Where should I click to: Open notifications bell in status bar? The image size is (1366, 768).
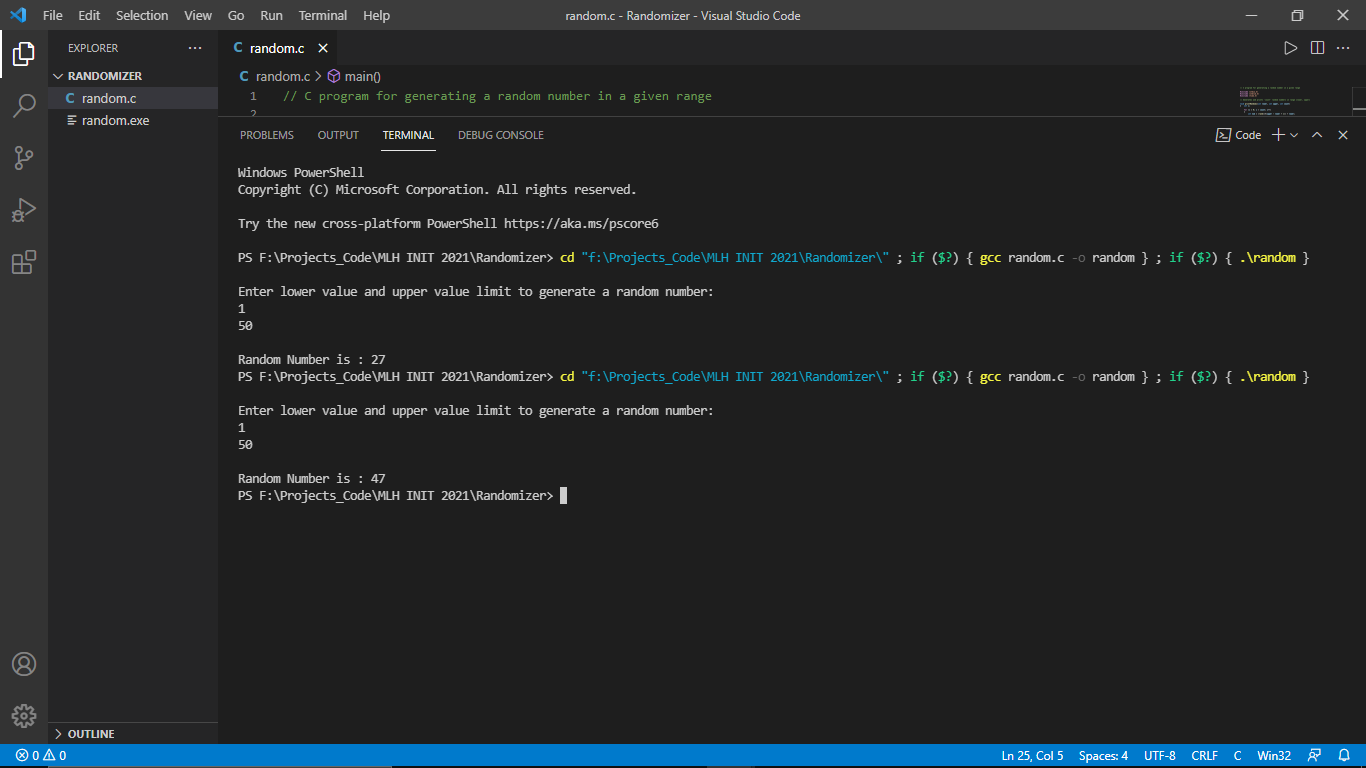(x=1344, y=756)
